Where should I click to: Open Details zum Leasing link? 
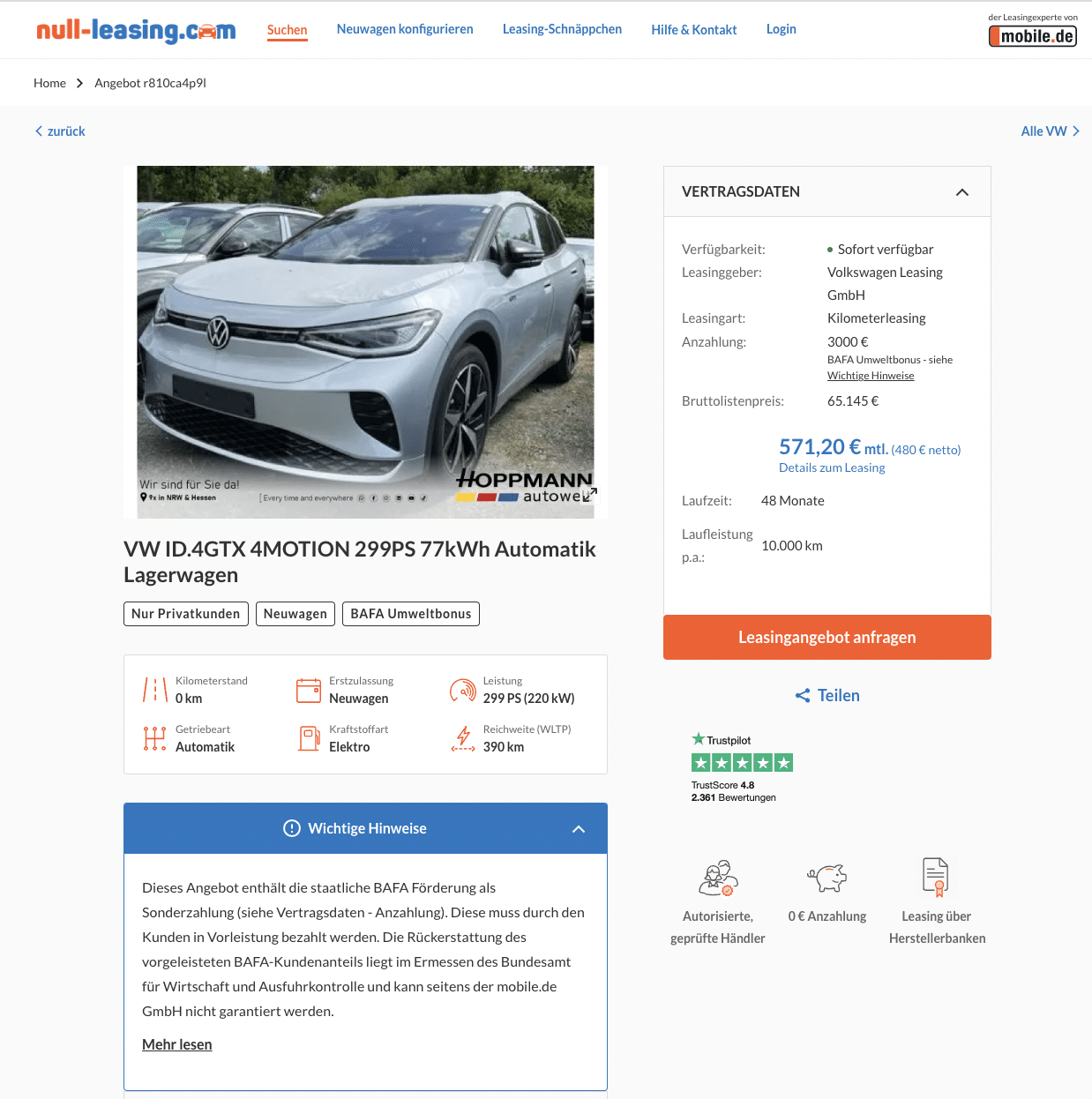coord(832,467)
